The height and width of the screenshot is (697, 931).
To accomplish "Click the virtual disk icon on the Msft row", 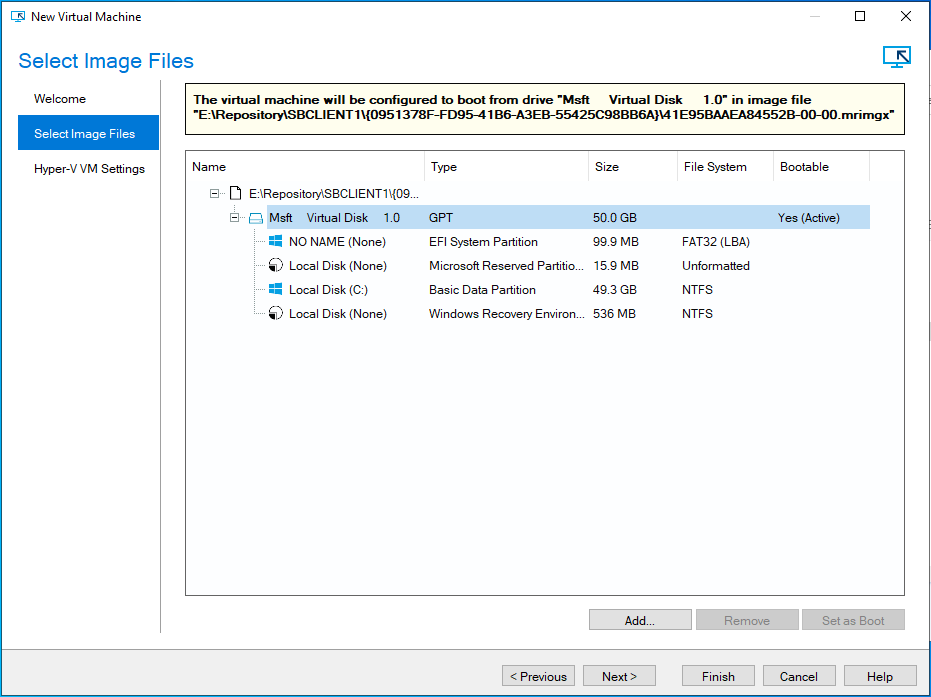I will [256, 217].
